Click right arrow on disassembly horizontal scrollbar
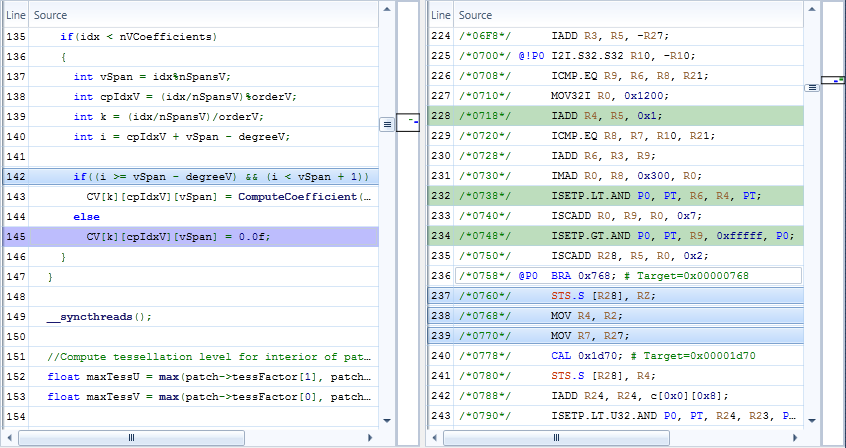Image resolution: width=846 pixels, height=448 pixels. coord(795,438)
